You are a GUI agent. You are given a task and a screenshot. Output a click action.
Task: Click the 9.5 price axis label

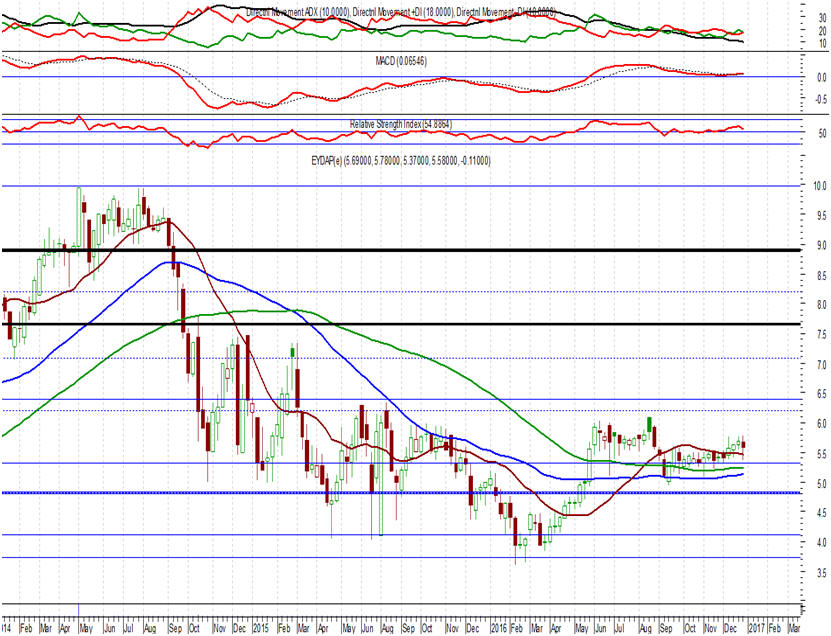[x=821, y=216]
